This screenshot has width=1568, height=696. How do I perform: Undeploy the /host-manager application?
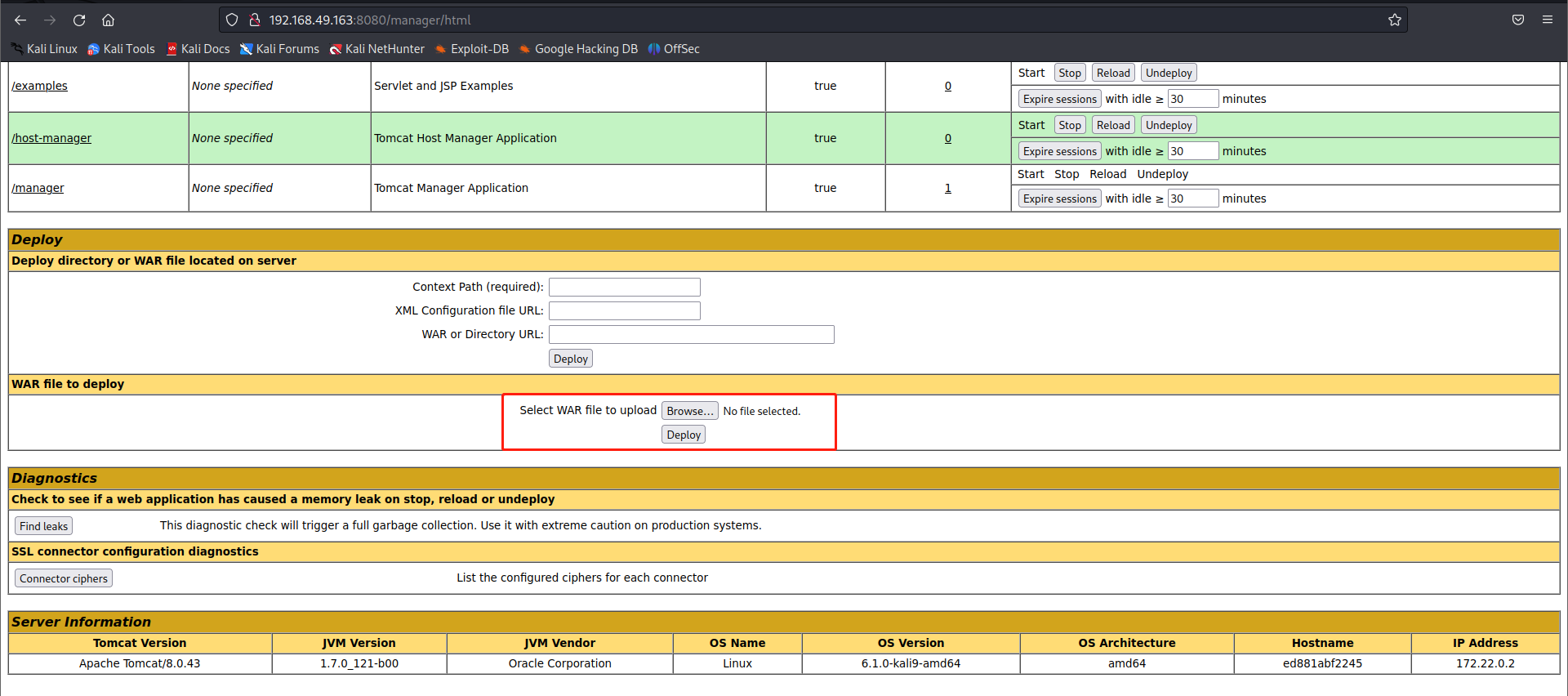1168,125
